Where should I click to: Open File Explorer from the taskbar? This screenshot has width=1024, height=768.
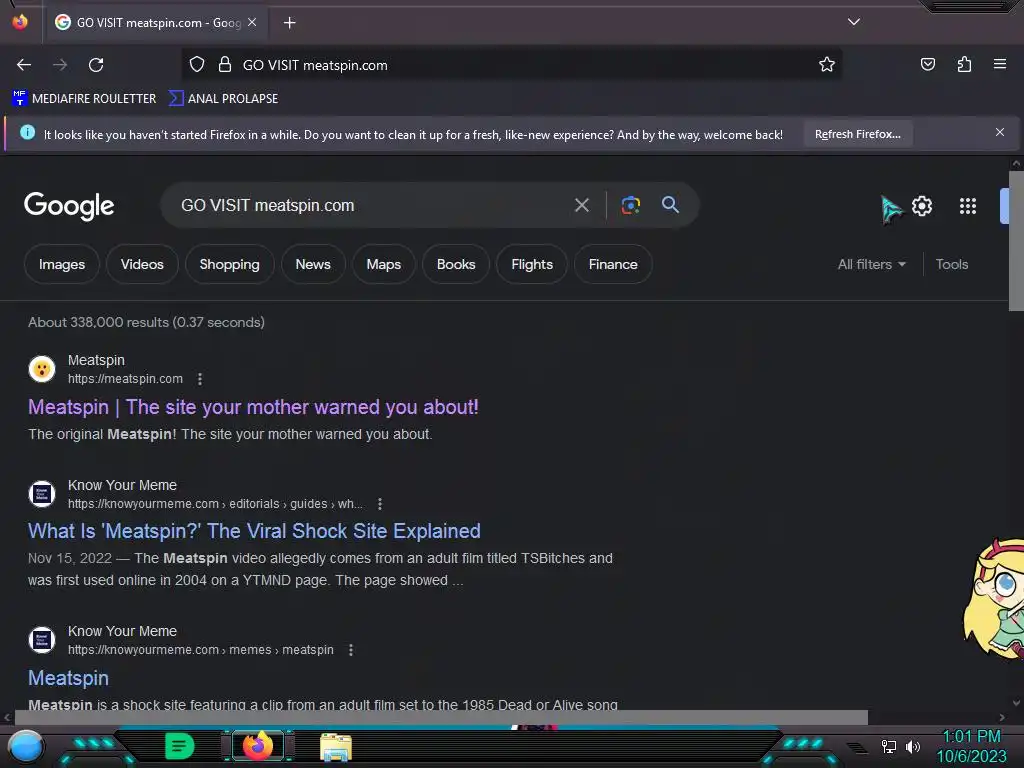click(x=336, y=747)
